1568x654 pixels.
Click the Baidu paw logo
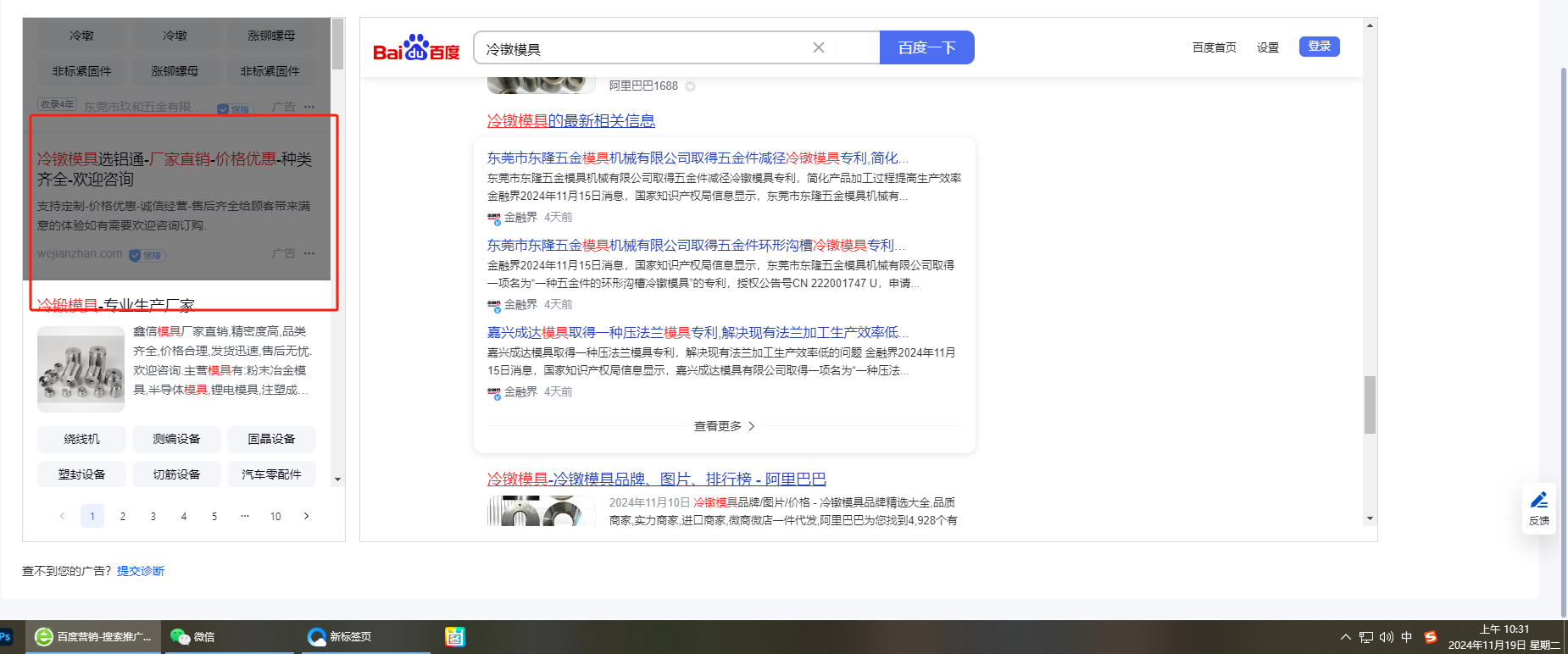tap(416, 48)
